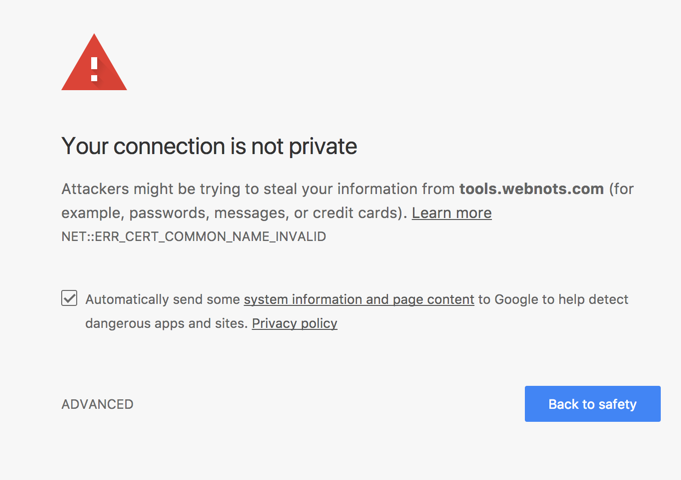This screenshot has width=681, height=480.
Task: Click the red warning triangle icon
Action: pyautogui.click(x=94, y=64)
